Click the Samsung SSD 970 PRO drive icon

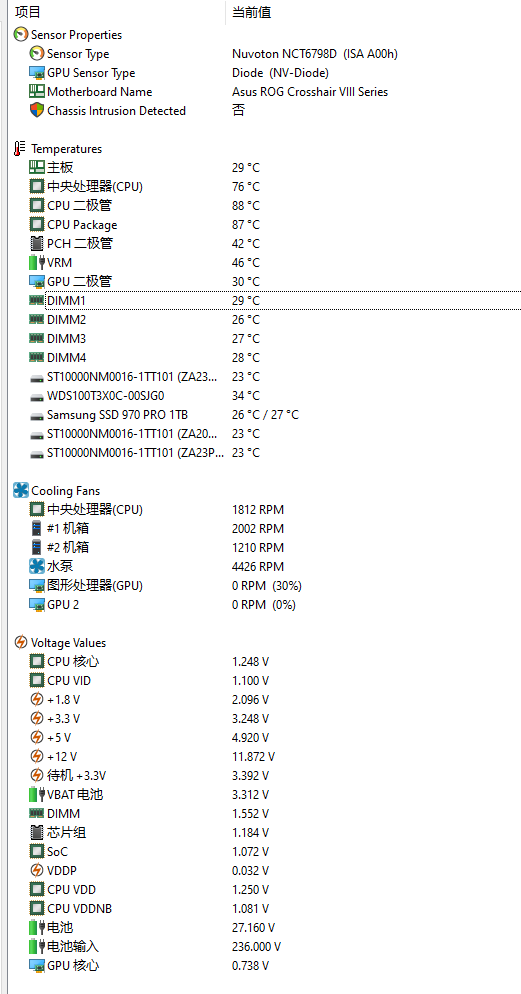tap(37, 416)
